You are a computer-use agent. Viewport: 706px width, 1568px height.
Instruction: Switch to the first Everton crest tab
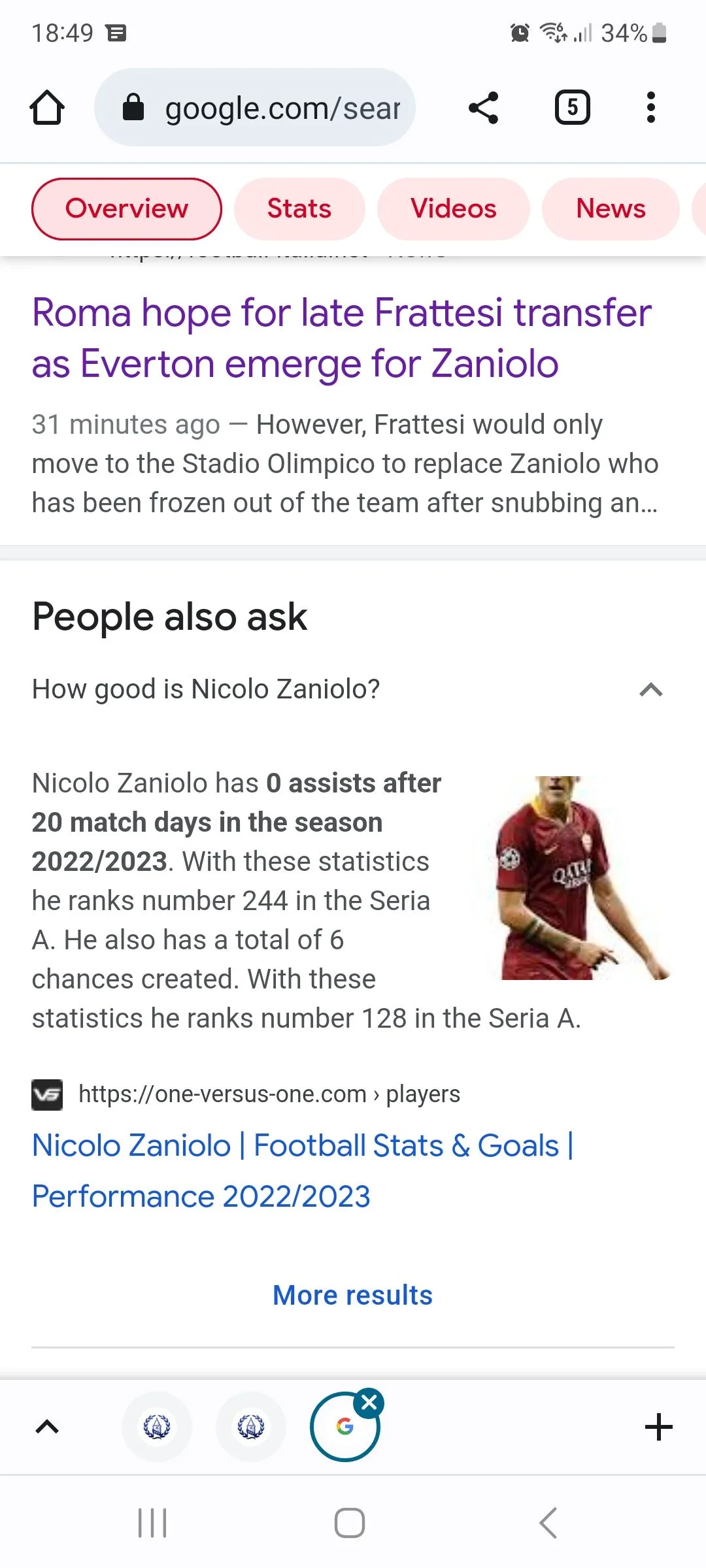[x=157, y=1427]
